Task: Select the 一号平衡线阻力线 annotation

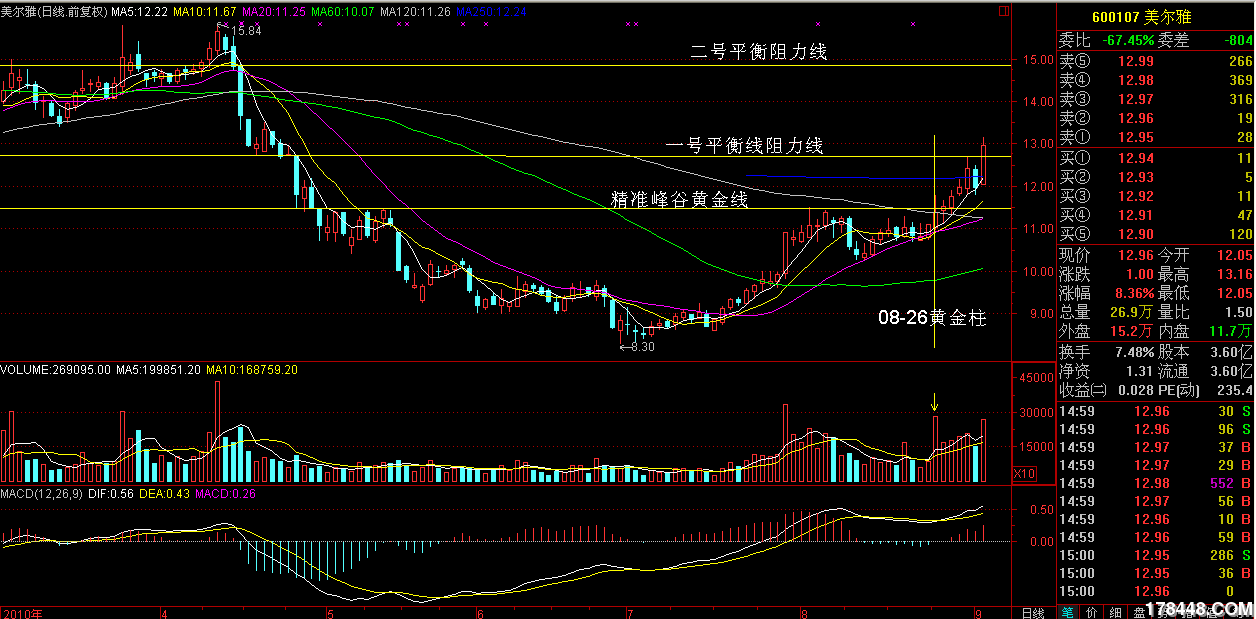Action: click(745, 146)
